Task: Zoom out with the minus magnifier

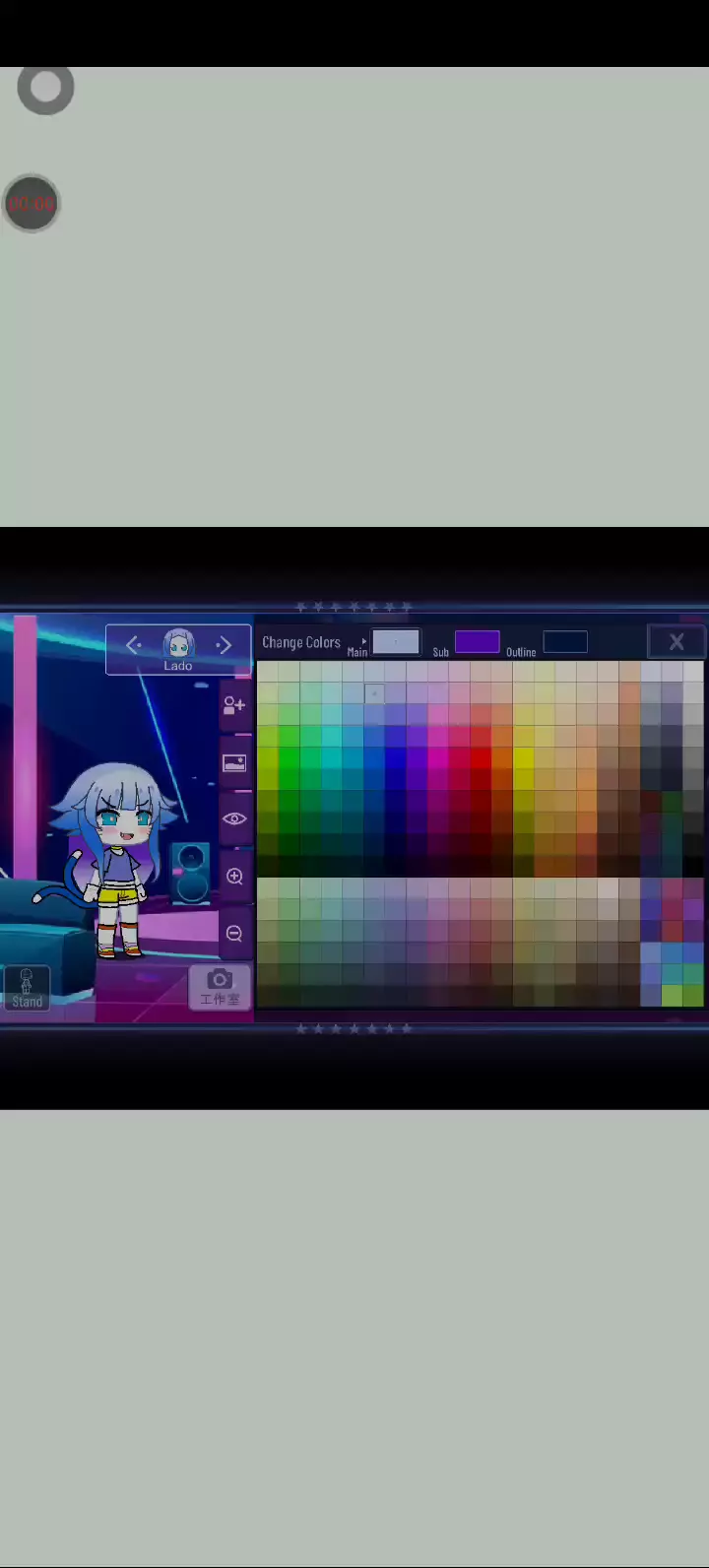Action: click(x=234, y=933)
